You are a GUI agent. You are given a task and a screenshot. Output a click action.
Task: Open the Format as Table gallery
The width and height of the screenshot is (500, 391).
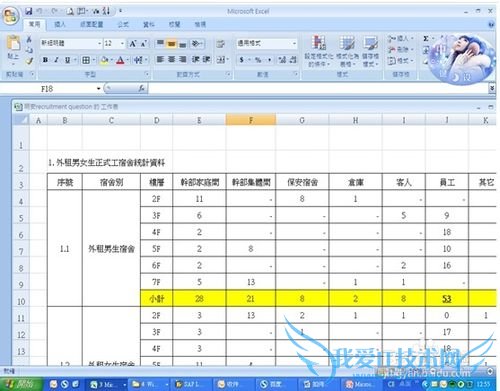pos(347,51)
